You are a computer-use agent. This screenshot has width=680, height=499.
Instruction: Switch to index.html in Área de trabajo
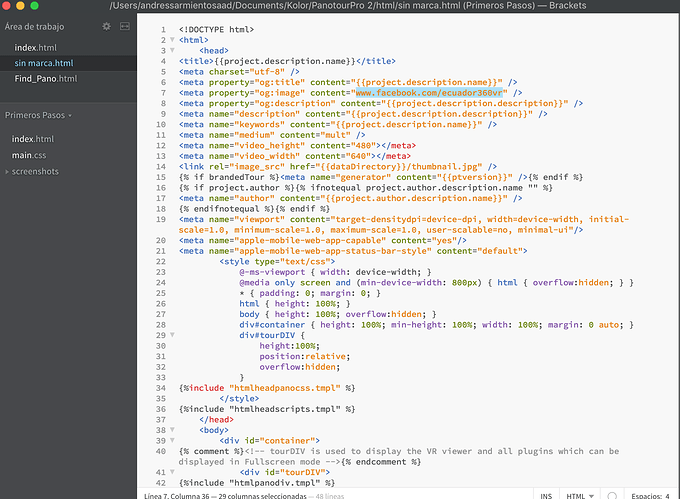pyautogui.click(x=36, y=48)
